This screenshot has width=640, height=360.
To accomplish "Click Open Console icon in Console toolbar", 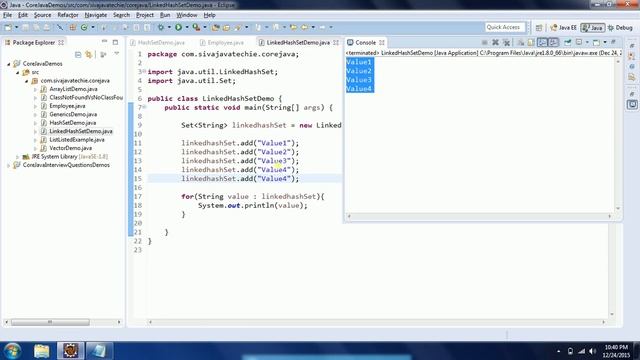I will click(x=596, y=42).
